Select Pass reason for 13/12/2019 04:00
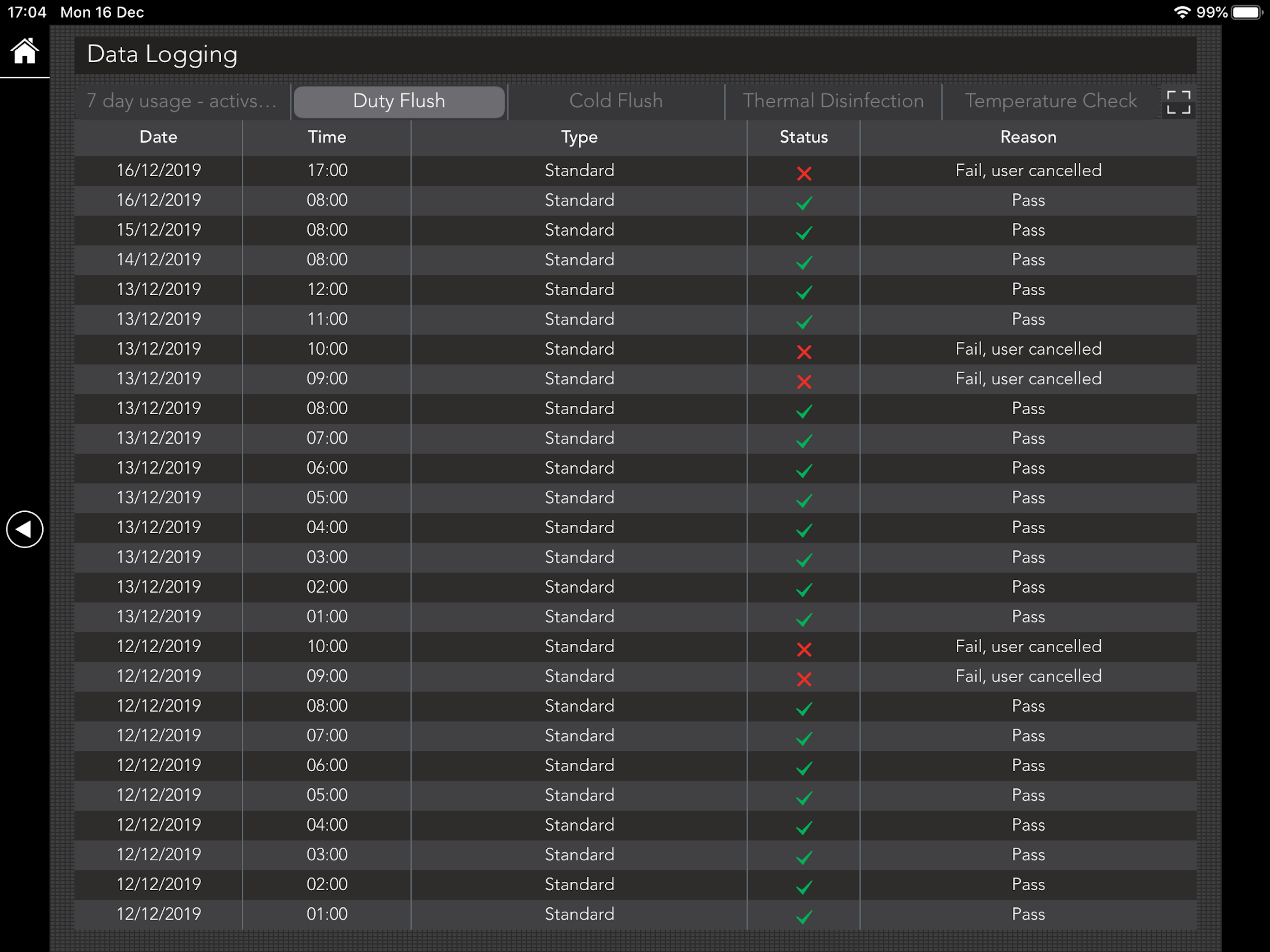 click(1028, 528)
